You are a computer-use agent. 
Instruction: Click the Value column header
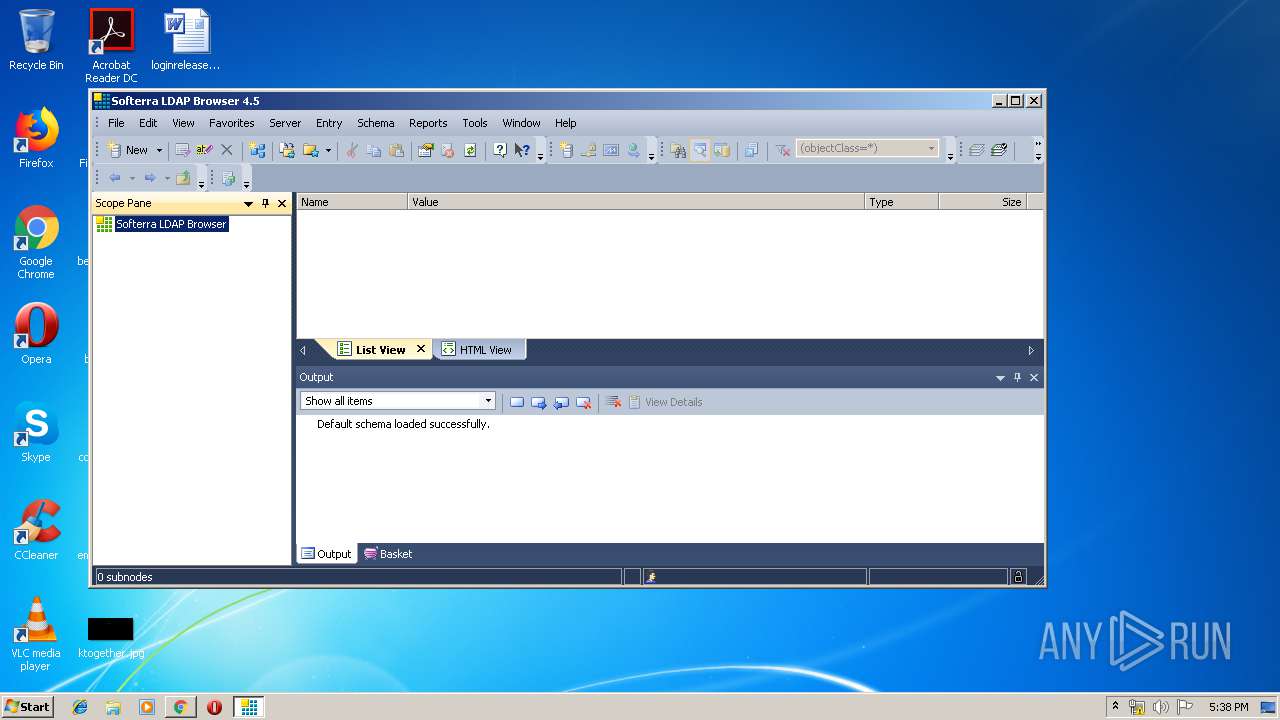pyautogui.click(x=636, y=202)
